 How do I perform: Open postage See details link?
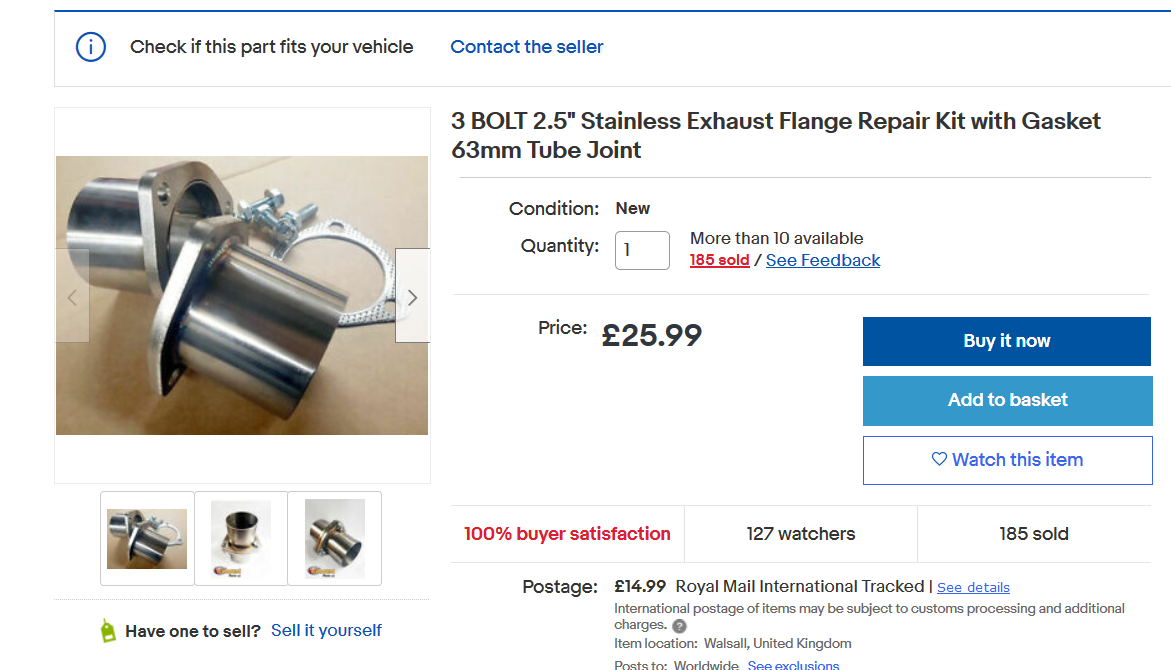[x=973, y=587]
